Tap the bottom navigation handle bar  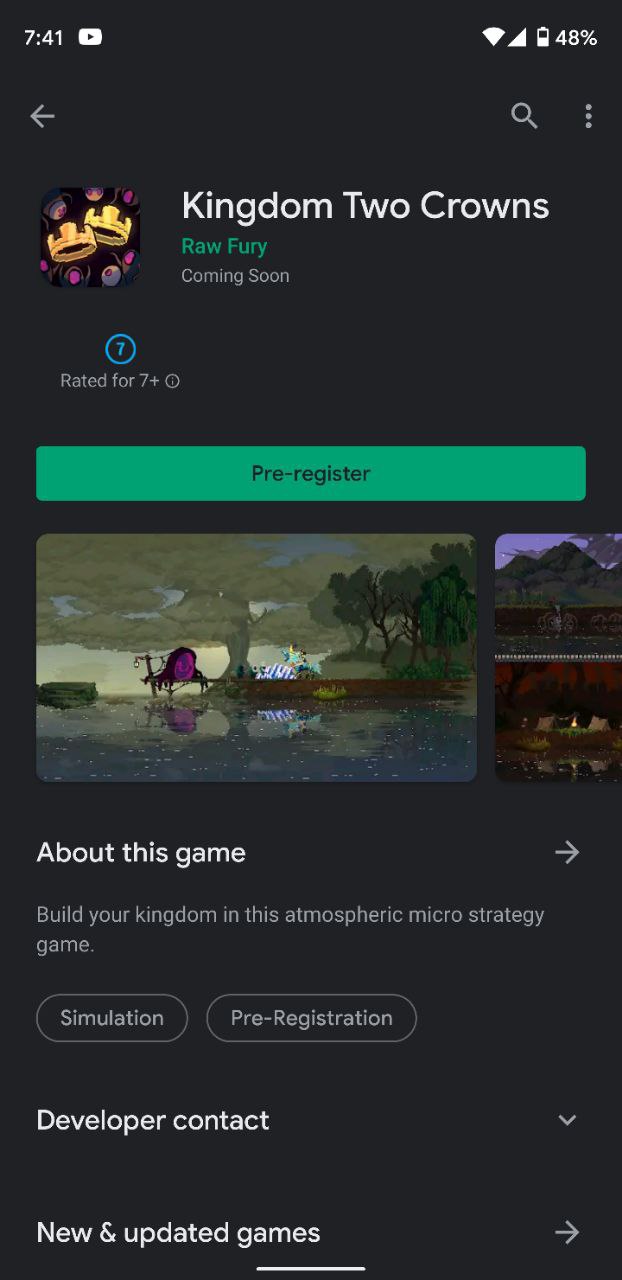311,1268
